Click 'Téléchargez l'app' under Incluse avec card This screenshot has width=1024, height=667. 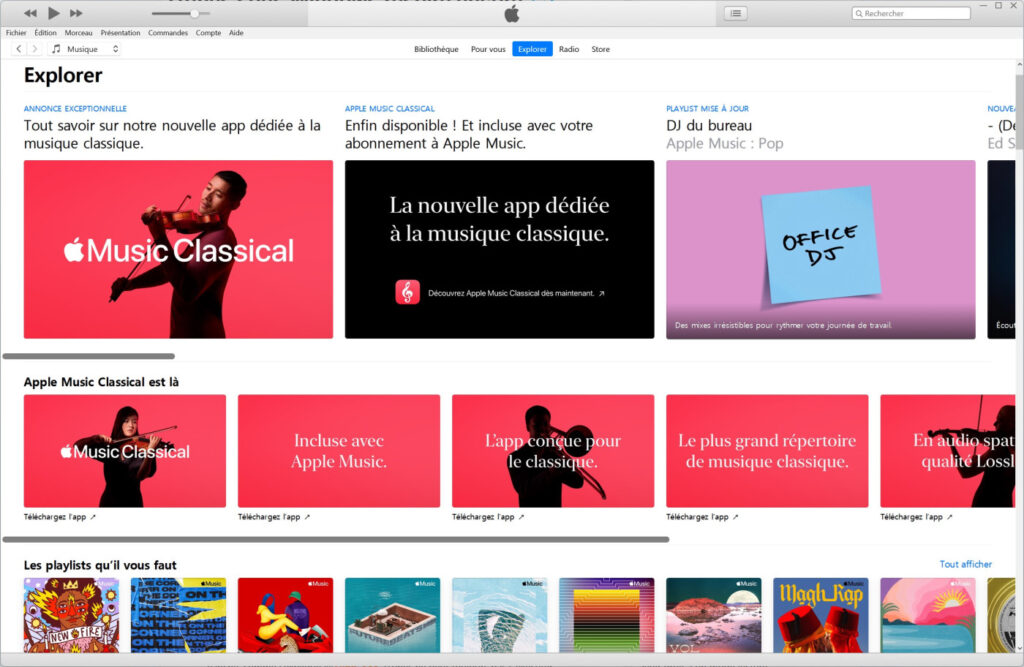pyautogui.click(x=274, y=517)
